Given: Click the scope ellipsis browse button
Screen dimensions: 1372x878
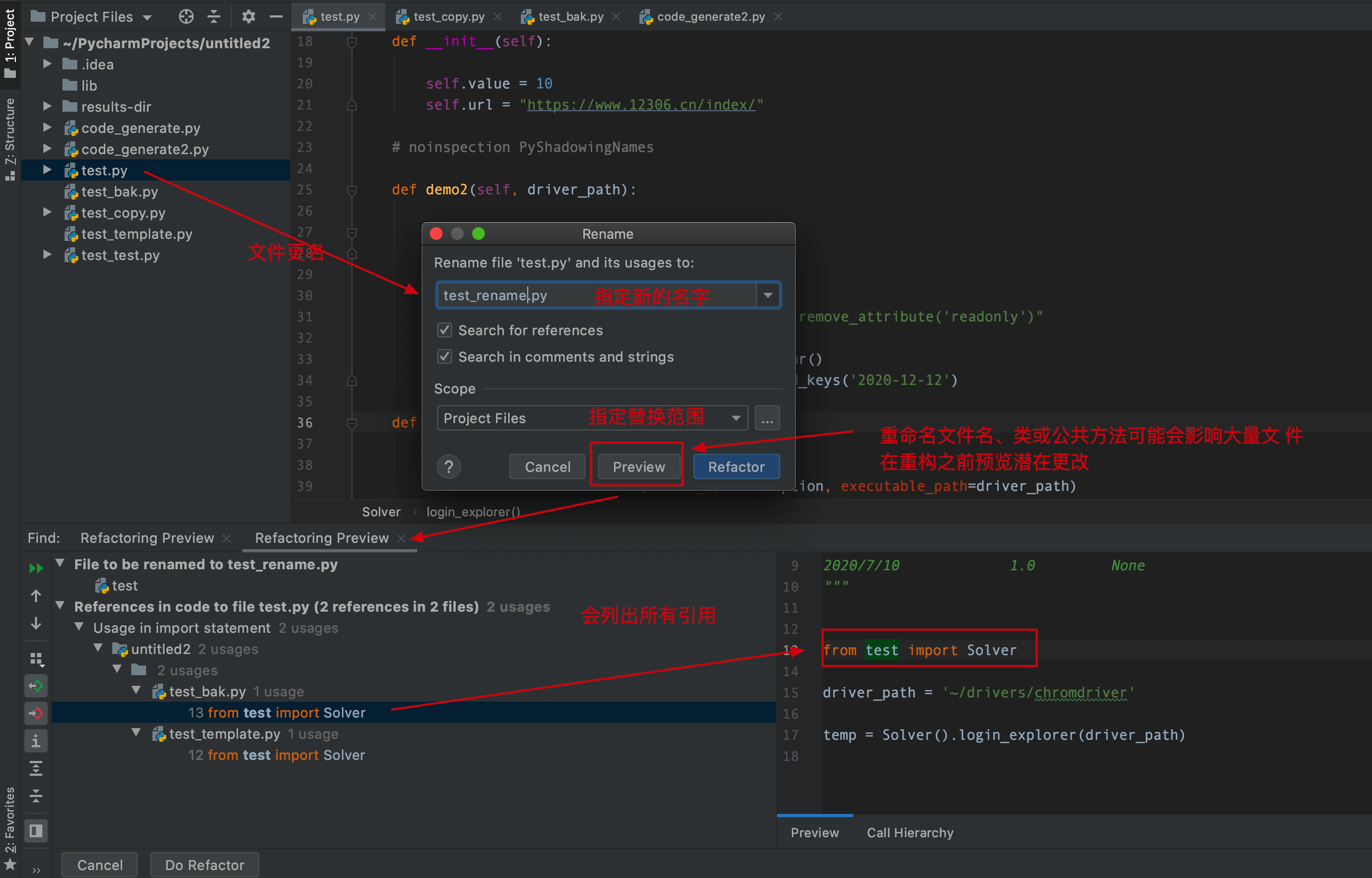Looking at the screenshot, I should pos(767,418).
